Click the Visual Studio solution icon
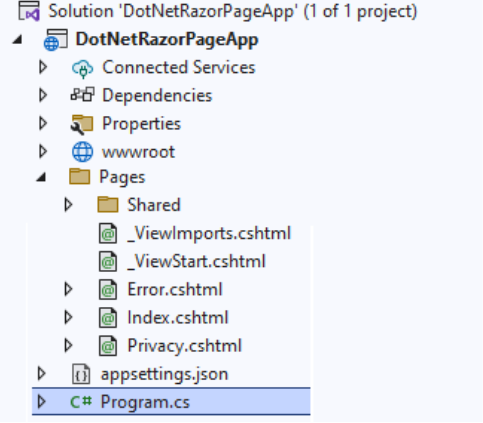Screen dimensions: 483x423 point(29,11)
